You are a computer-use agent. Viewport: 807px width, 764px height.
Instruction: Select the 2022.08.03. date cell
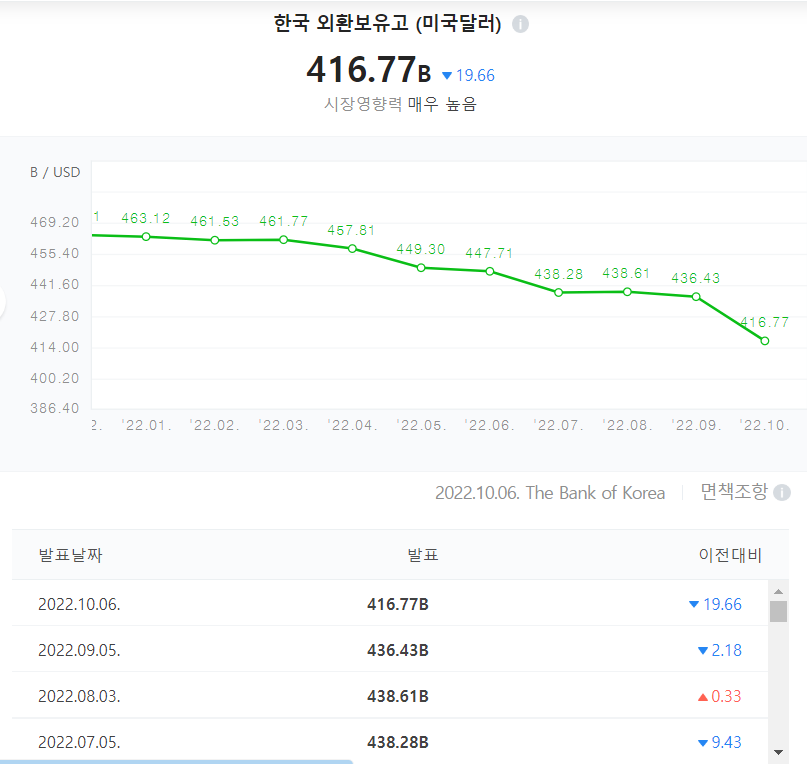(79, 696)
